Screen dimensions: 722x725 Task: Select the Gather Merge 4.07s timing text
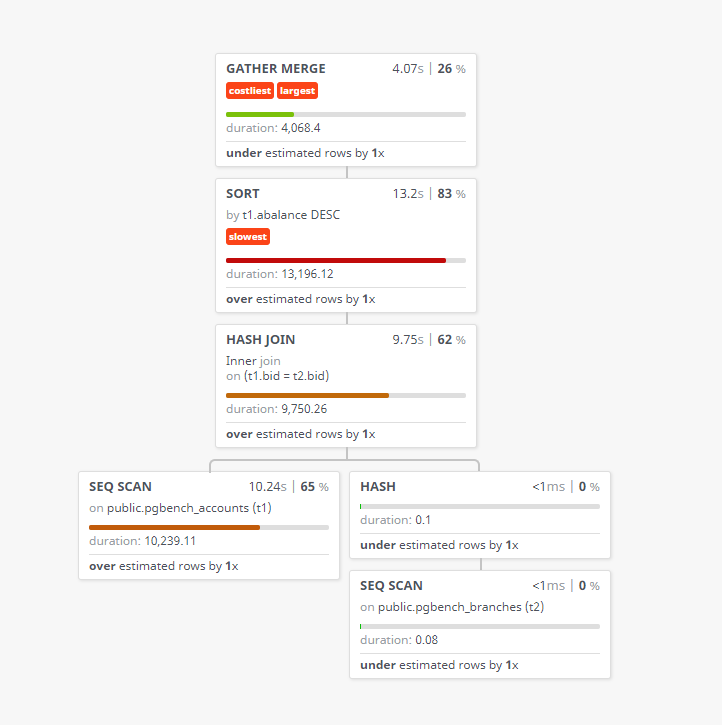click(409, 69)
